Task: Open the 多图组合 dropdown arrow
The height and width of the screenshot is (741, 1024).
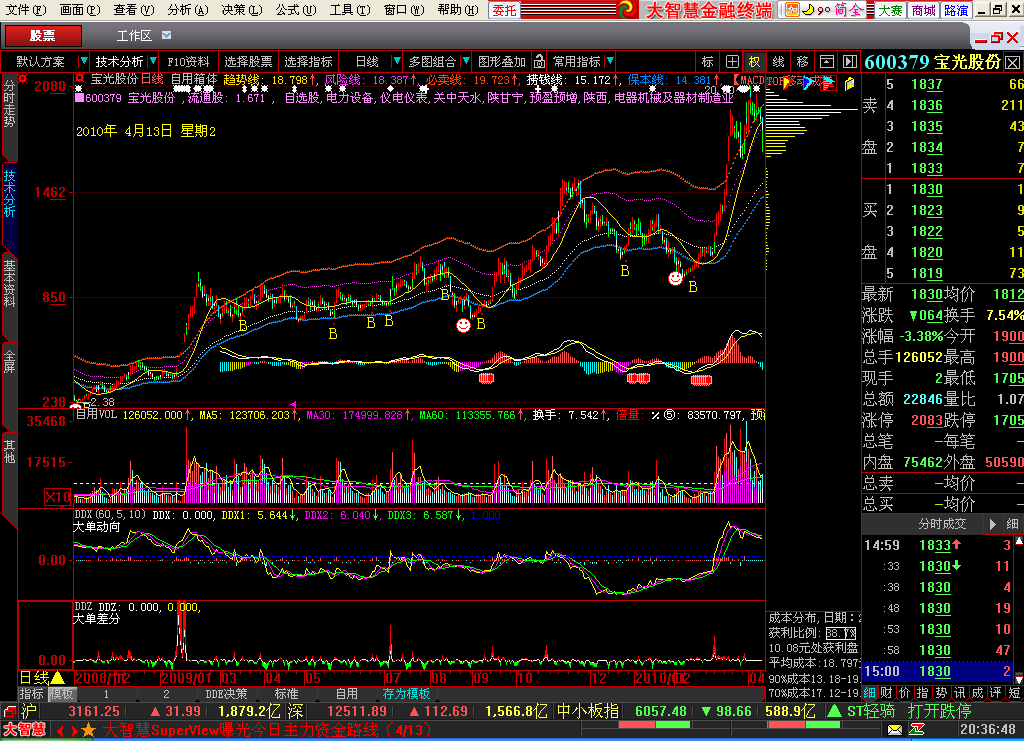Action: 466,61
